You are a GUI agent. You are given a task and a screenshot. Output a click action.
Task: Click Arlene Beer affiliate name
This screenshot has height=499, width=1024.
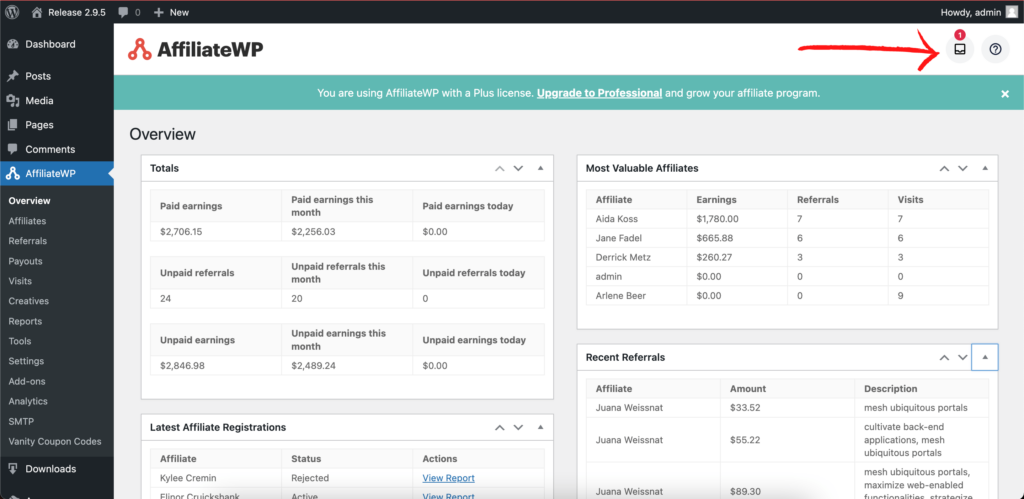tap(620, 296)
